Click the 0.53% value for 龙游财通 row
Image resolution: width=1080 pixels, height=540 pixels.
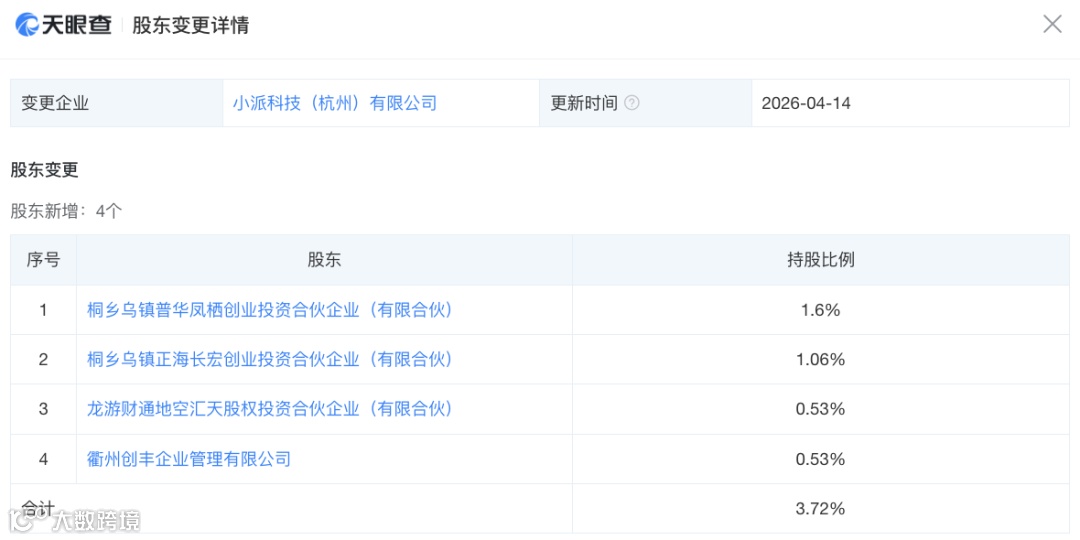[820, 409]
